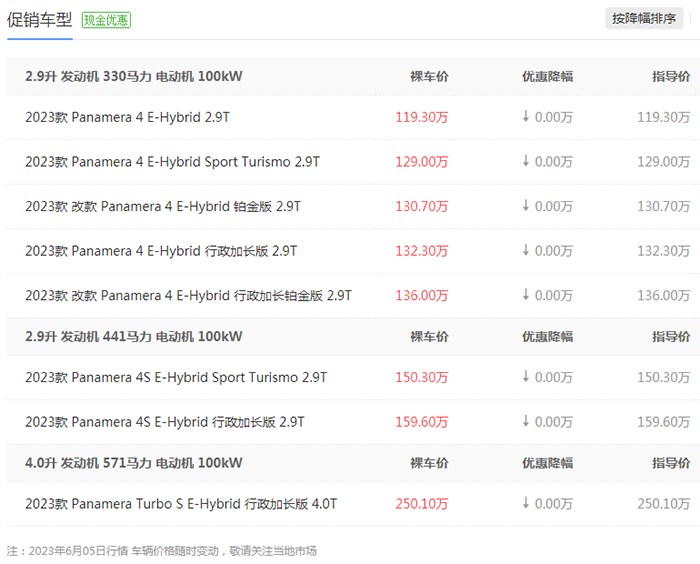
Task: Click down-arrow icon in 136.00万 row
Action: (x=526, y=294)
